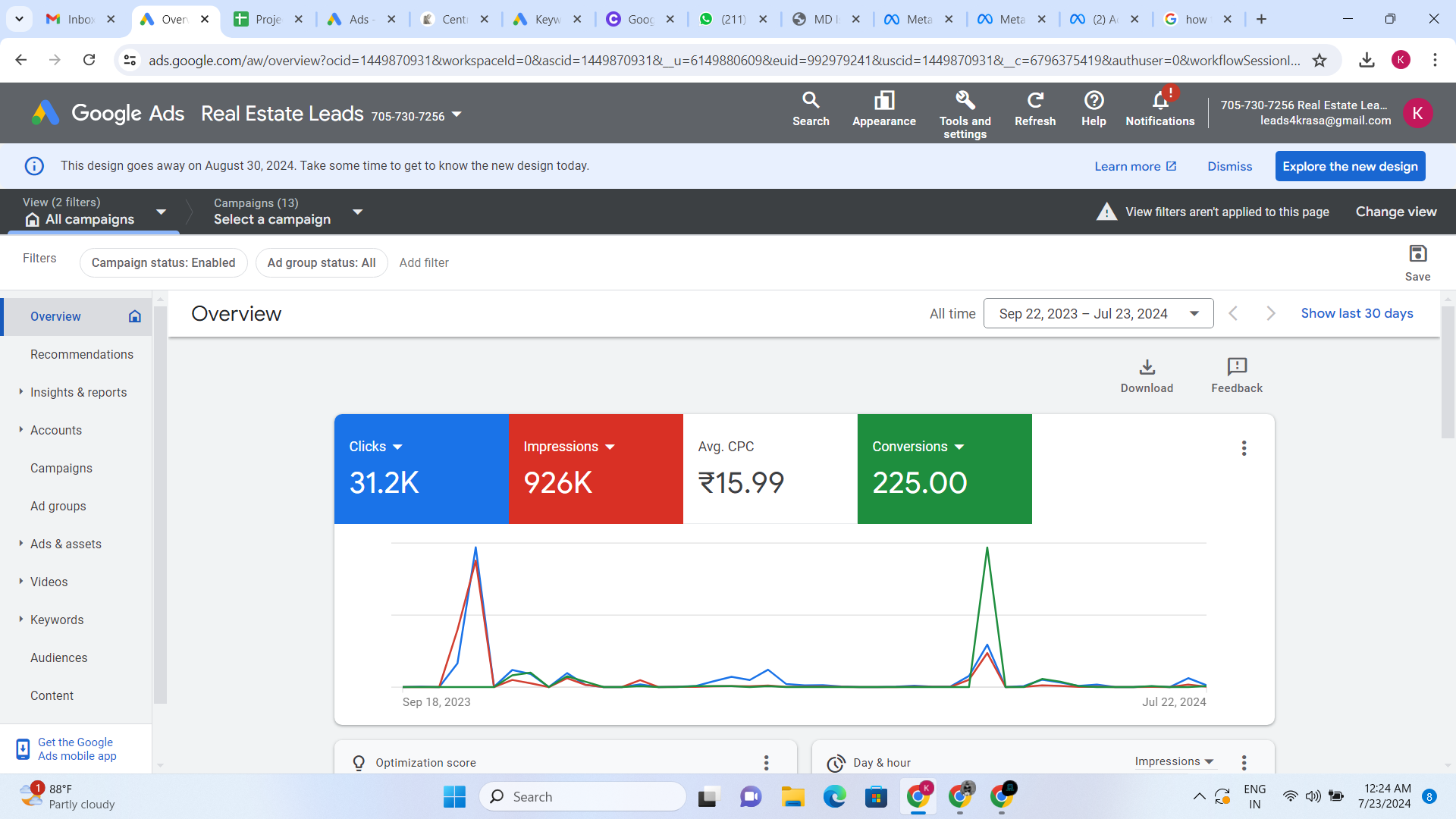Open Microsoft Store from taskbar
Screen dimensions: 1456x819
pyautogui.click(x=876, y=796)
